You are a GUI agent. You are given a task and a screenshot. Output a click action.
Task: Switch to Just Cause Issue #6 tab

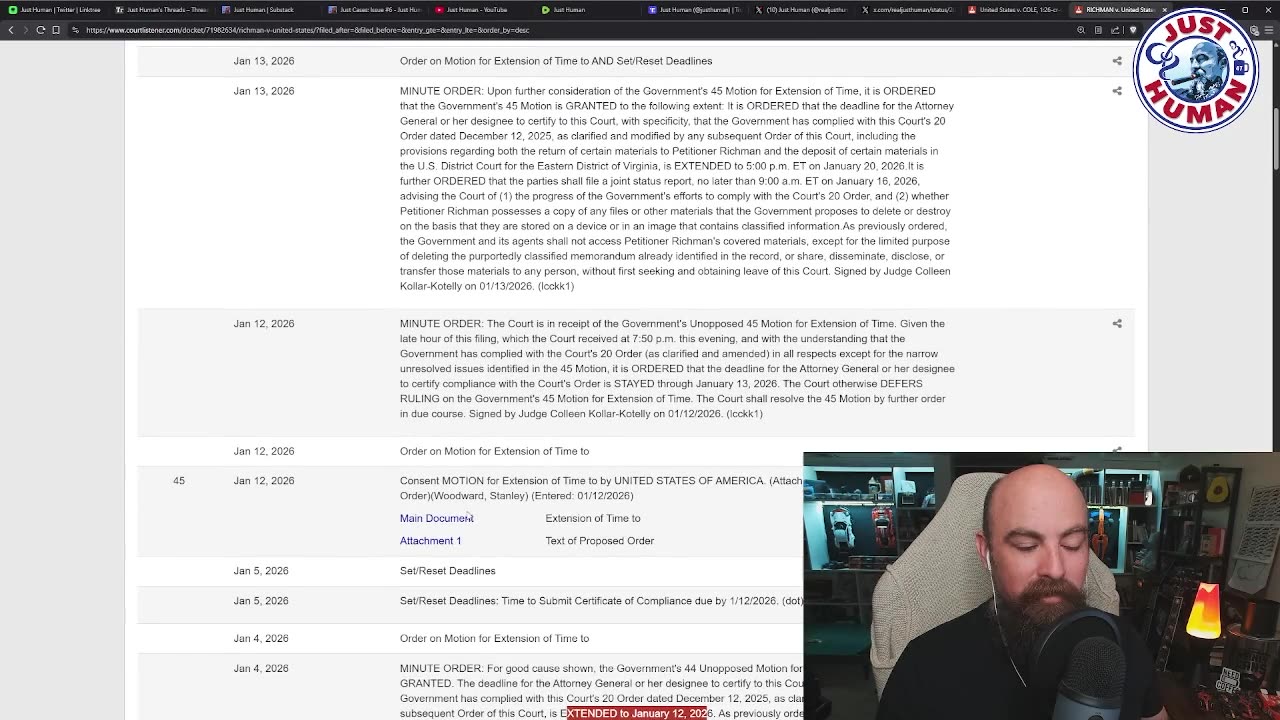tap(373, 10)
